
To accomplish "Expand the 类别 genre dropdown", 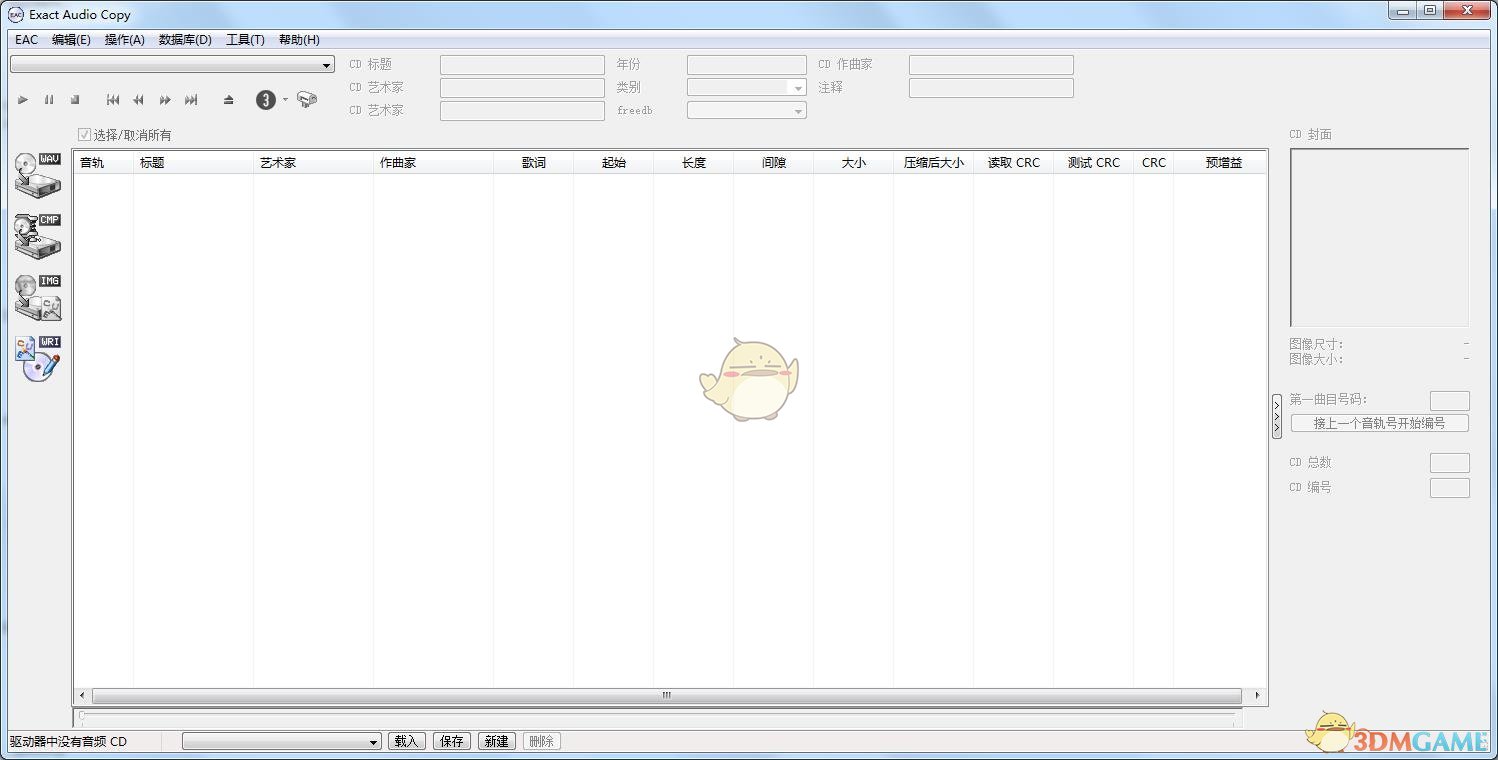I will point(747,88).
